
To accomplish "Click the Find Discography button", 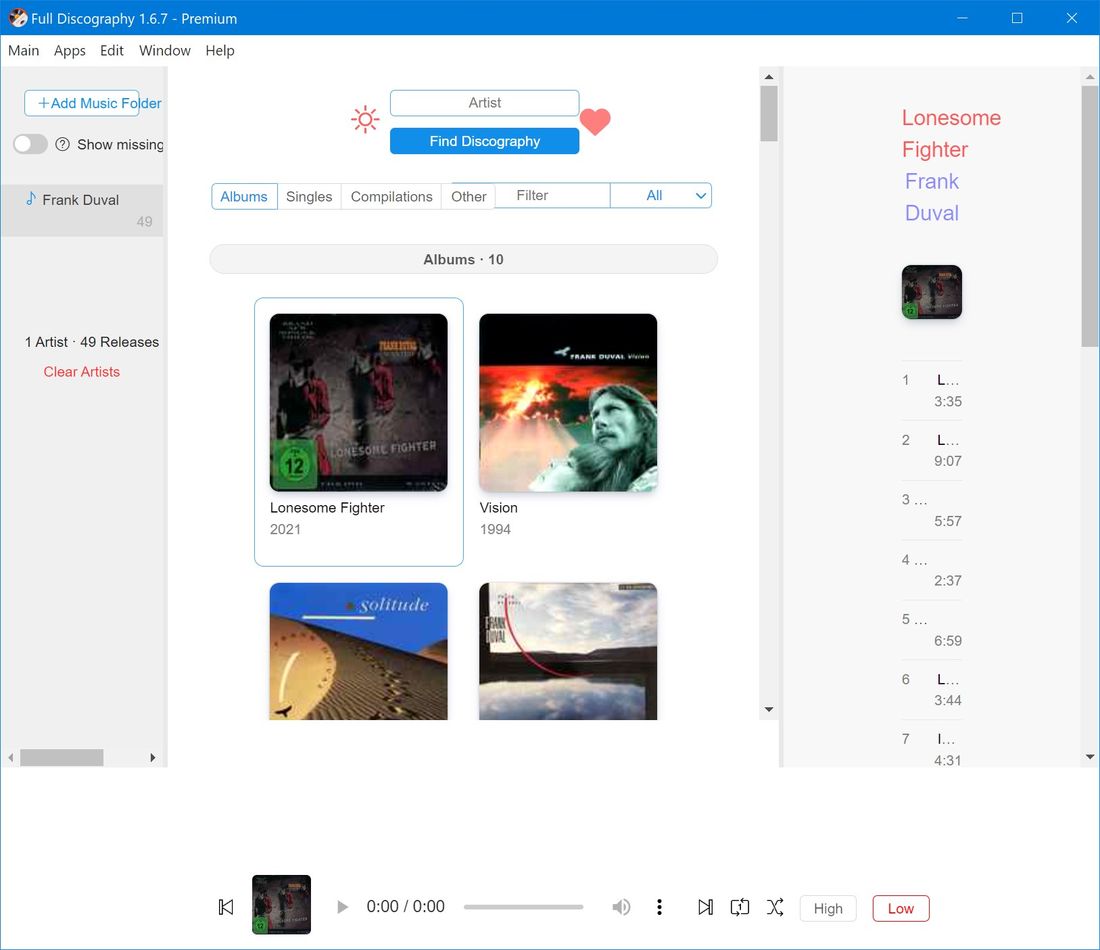I will tap(484, 141).
